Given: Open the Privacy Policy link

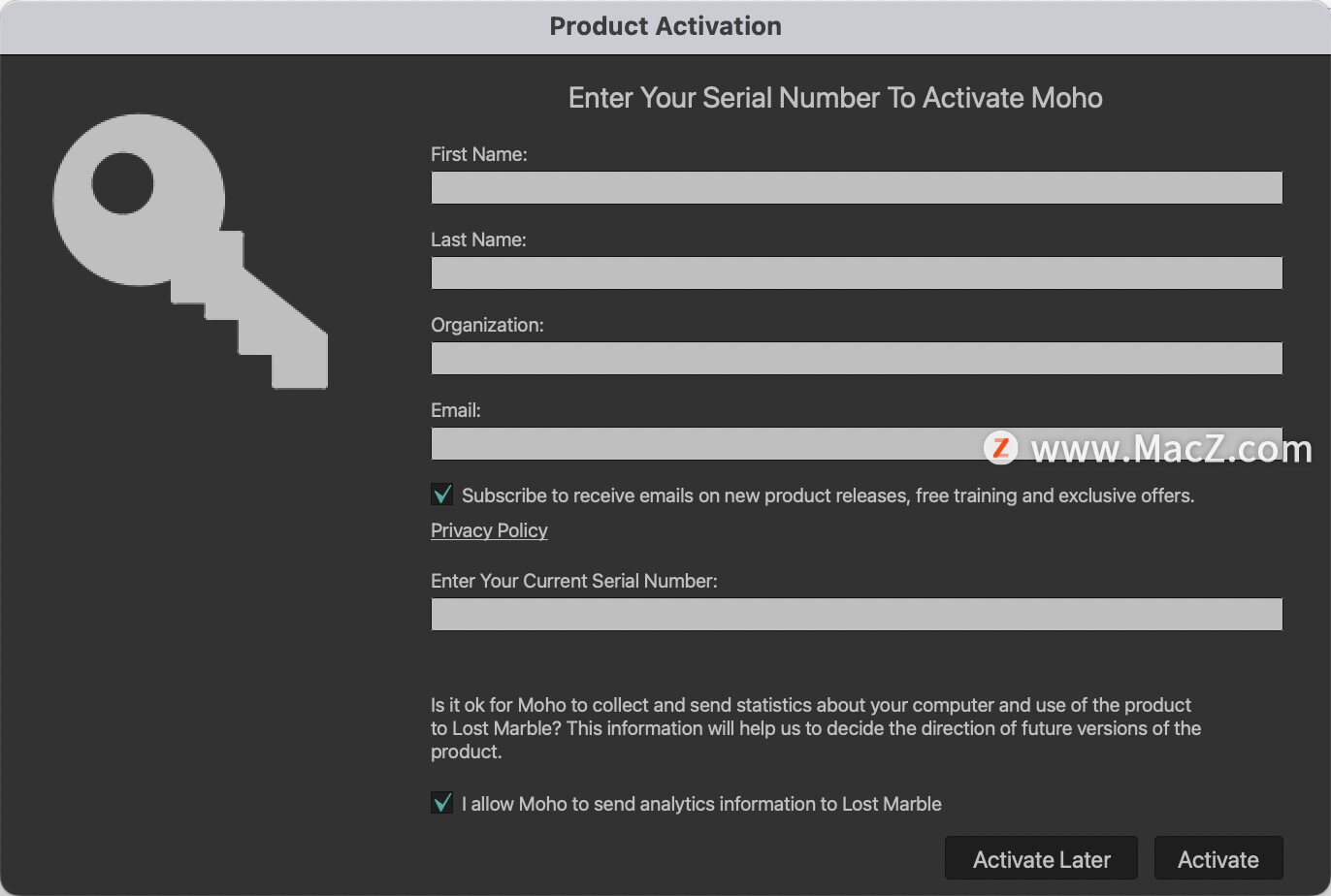Looking at the screenshot, I should tap(489, 530).
